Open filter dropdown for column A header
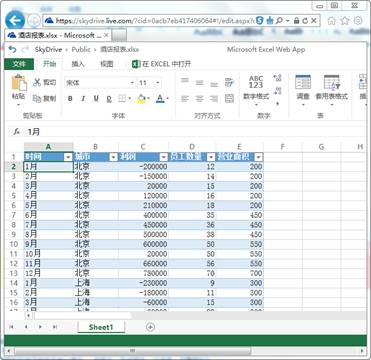The height and width of the screenshot is (360, 371). coord(68,157)
